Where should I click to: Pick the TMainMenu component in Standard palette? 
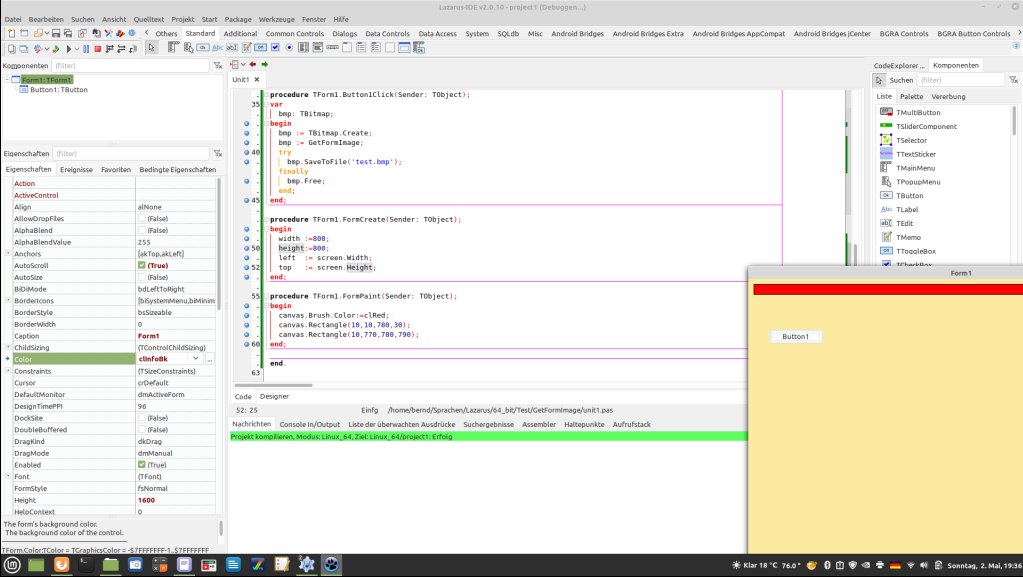click(173, 48)
